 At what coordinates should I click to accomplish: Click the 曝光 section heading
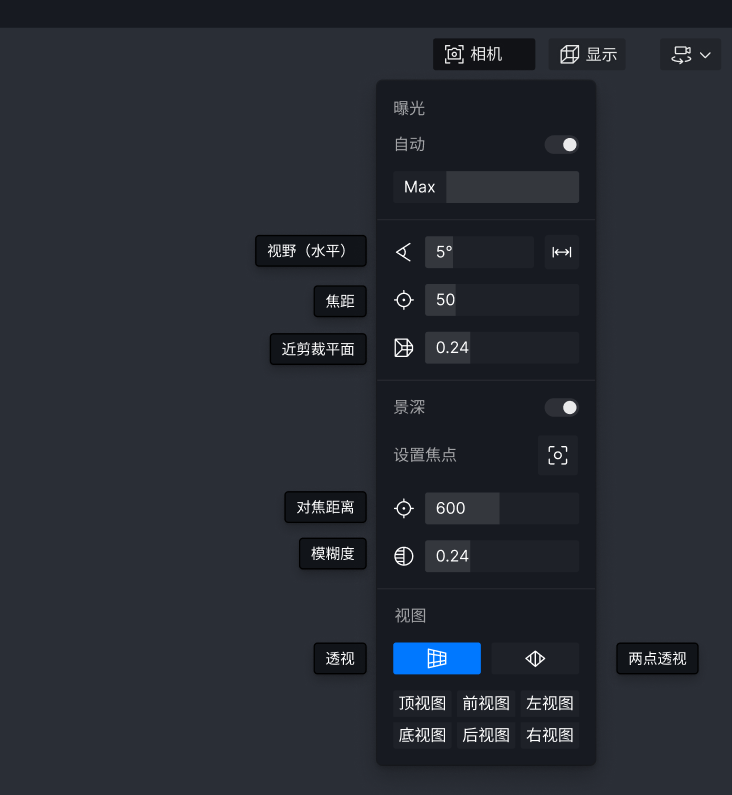coord(409,109)
